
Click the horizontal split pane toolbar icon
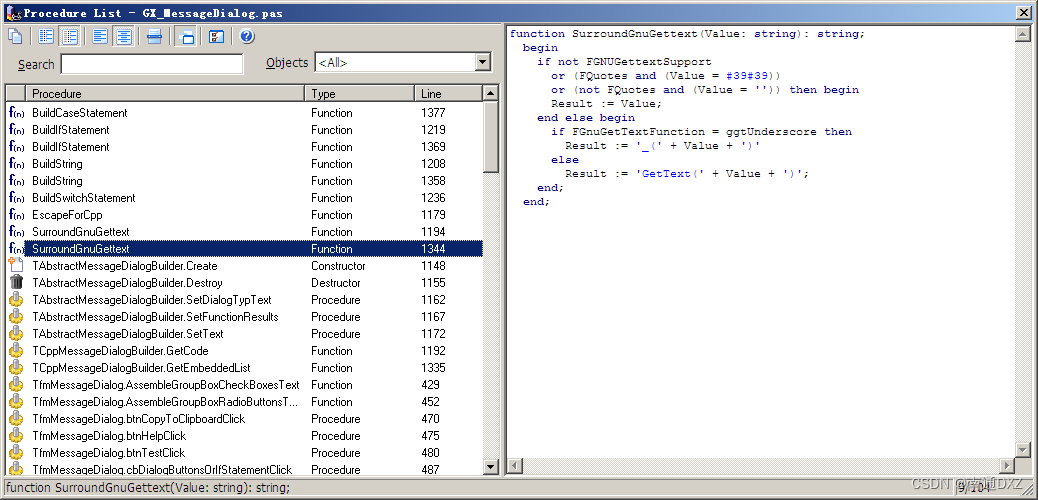[x=154, y=36]
